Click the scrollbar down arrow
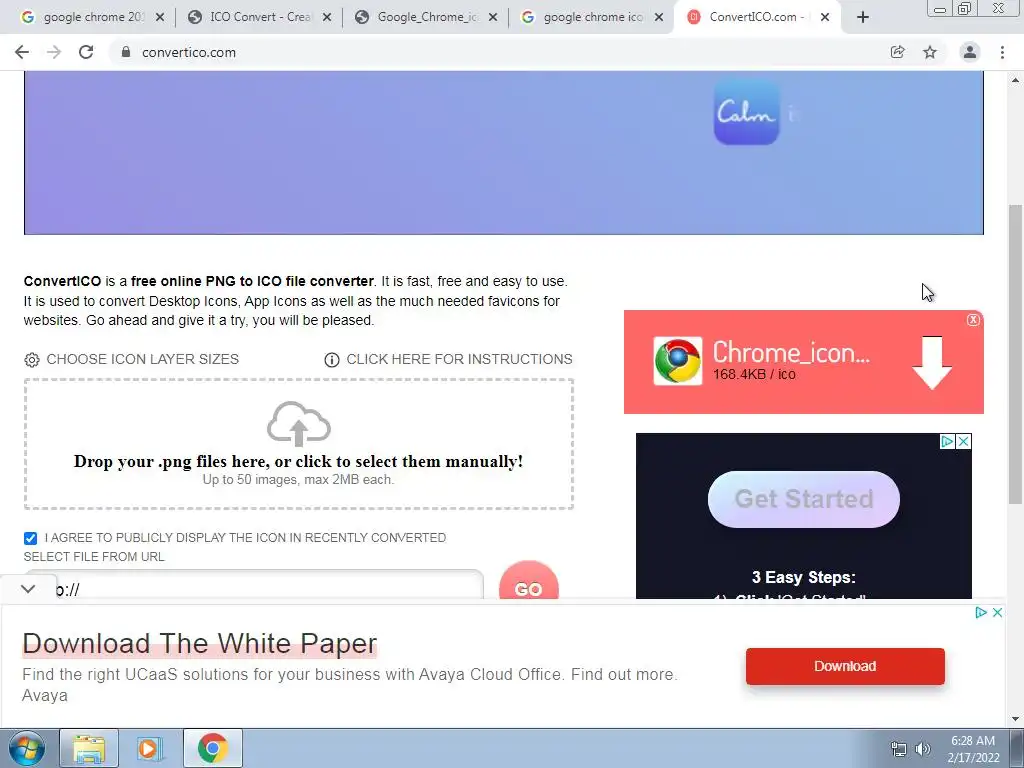Image resolution: width=1024 pixels, height=768 pixels. click(x=1015, y=719)
